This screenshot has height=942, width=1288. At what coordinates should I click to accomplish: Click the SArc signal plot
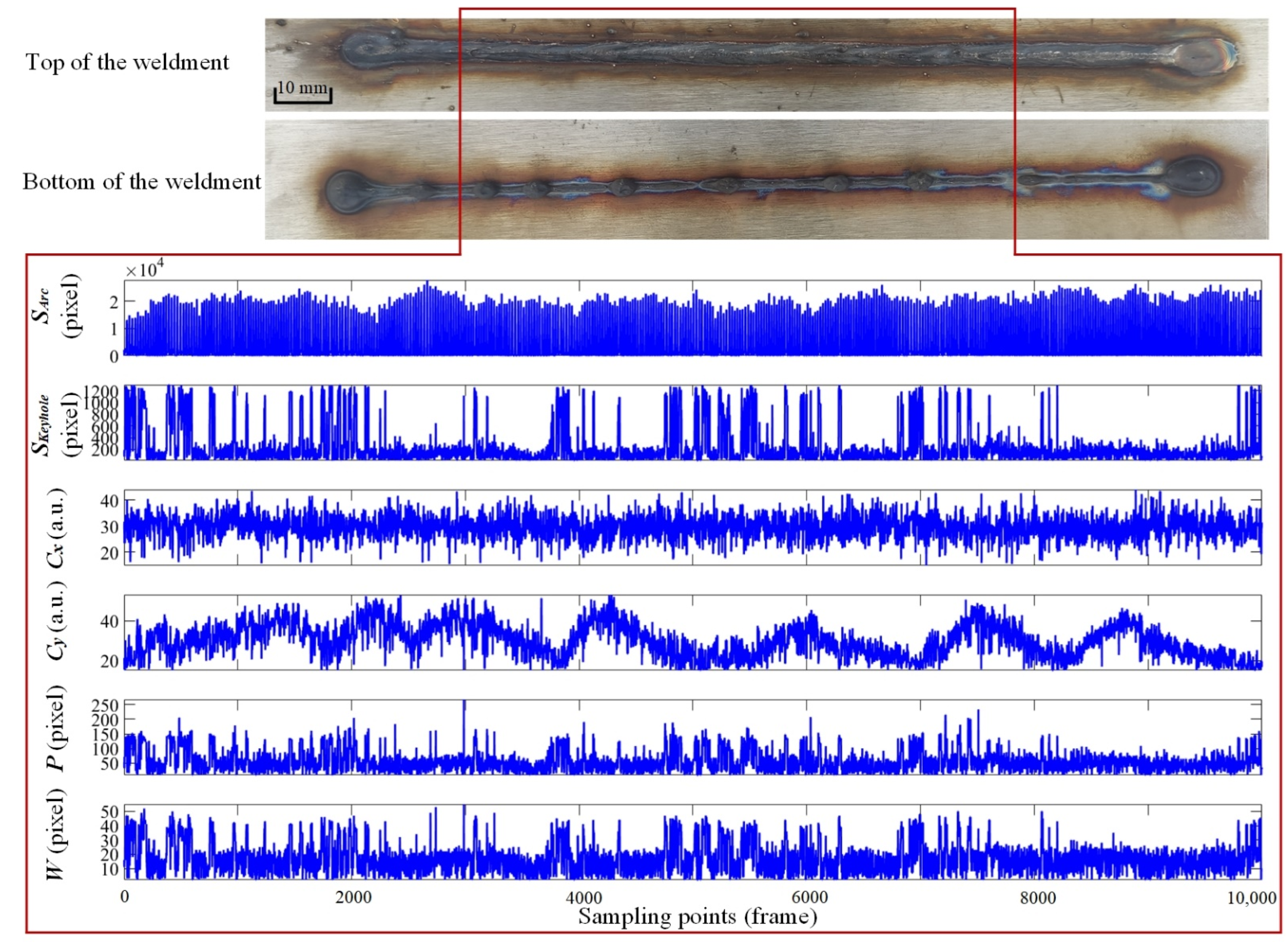[x=692, y=318]
